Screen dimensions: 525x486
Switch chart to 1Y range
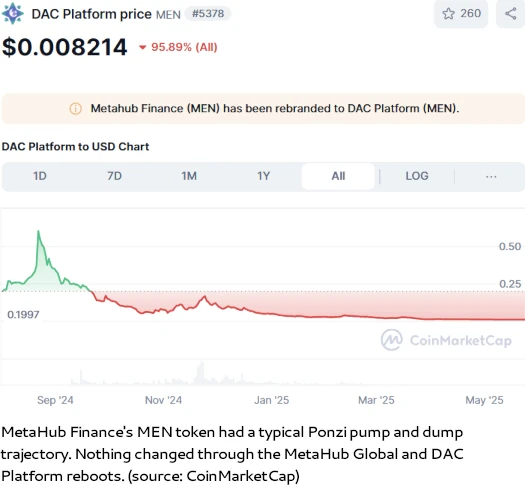(x=264, y=176)
